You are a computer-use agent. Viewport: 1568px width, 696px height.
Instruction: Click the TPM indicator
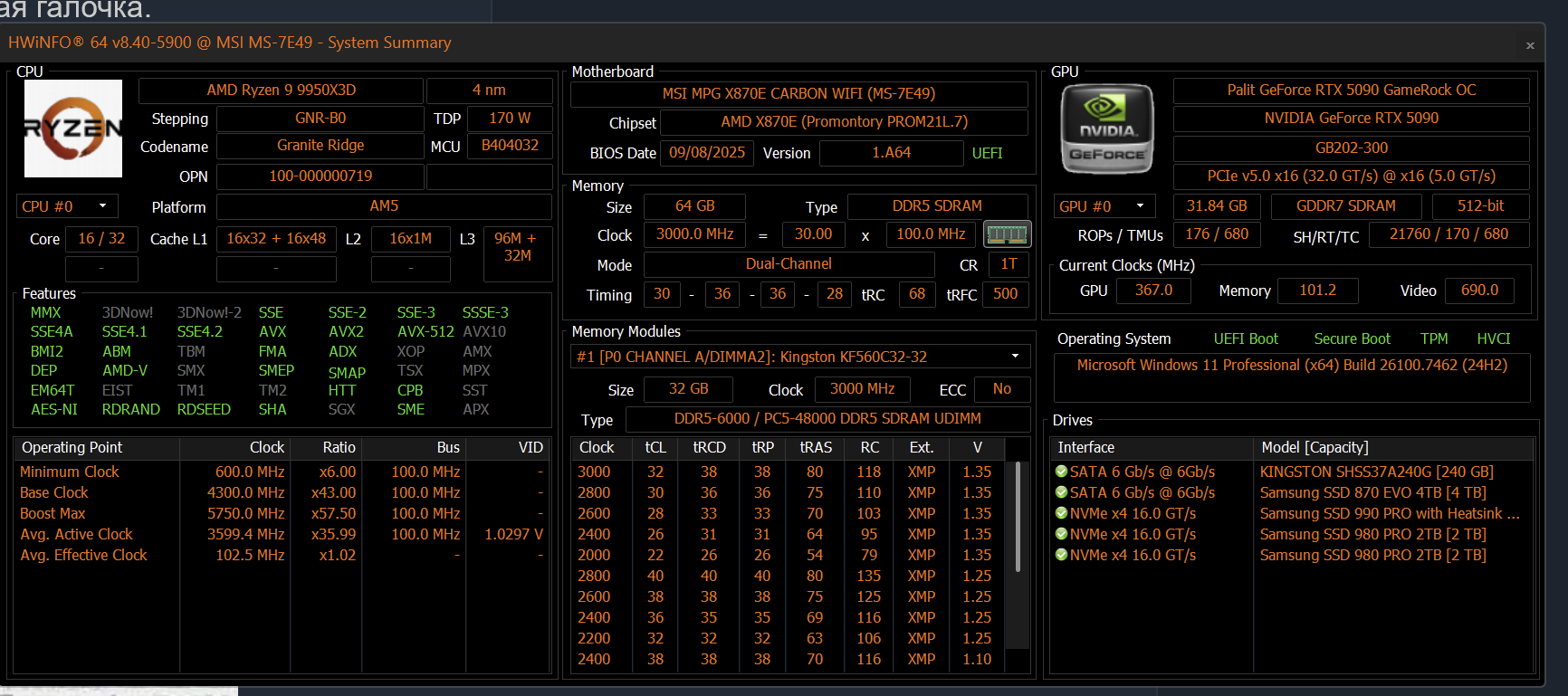(x=1434, y=339)
